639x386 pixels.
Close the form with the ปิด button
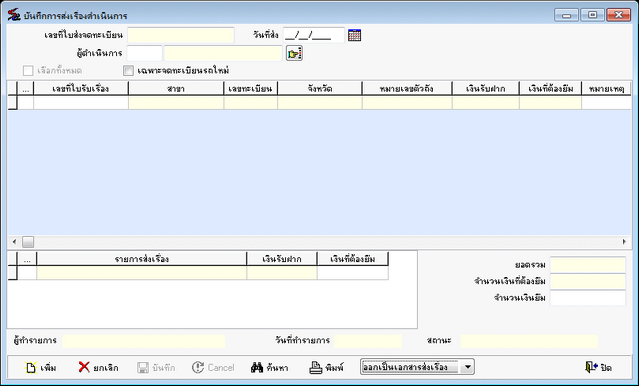coord(598,367)
